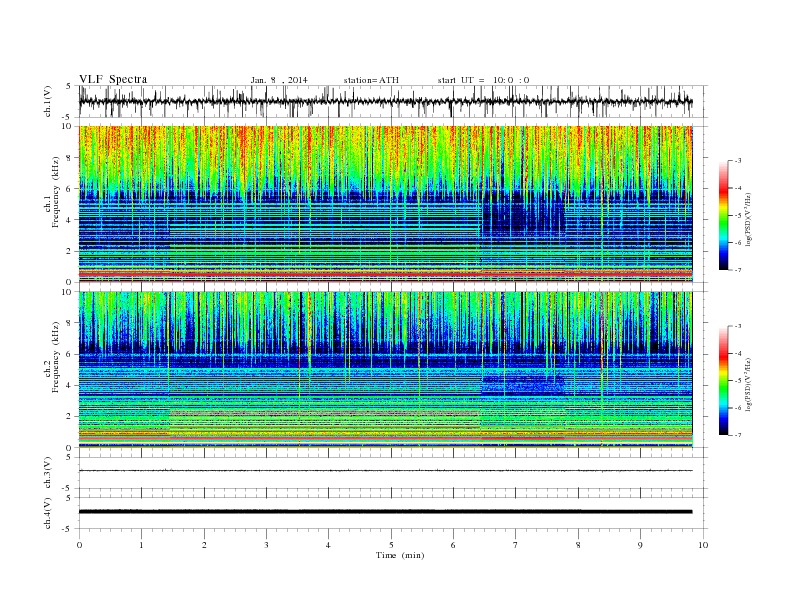Click the ch.1 waveform trace panel
The width and height of the screenshot is (792, 612).
click(393, 101)
